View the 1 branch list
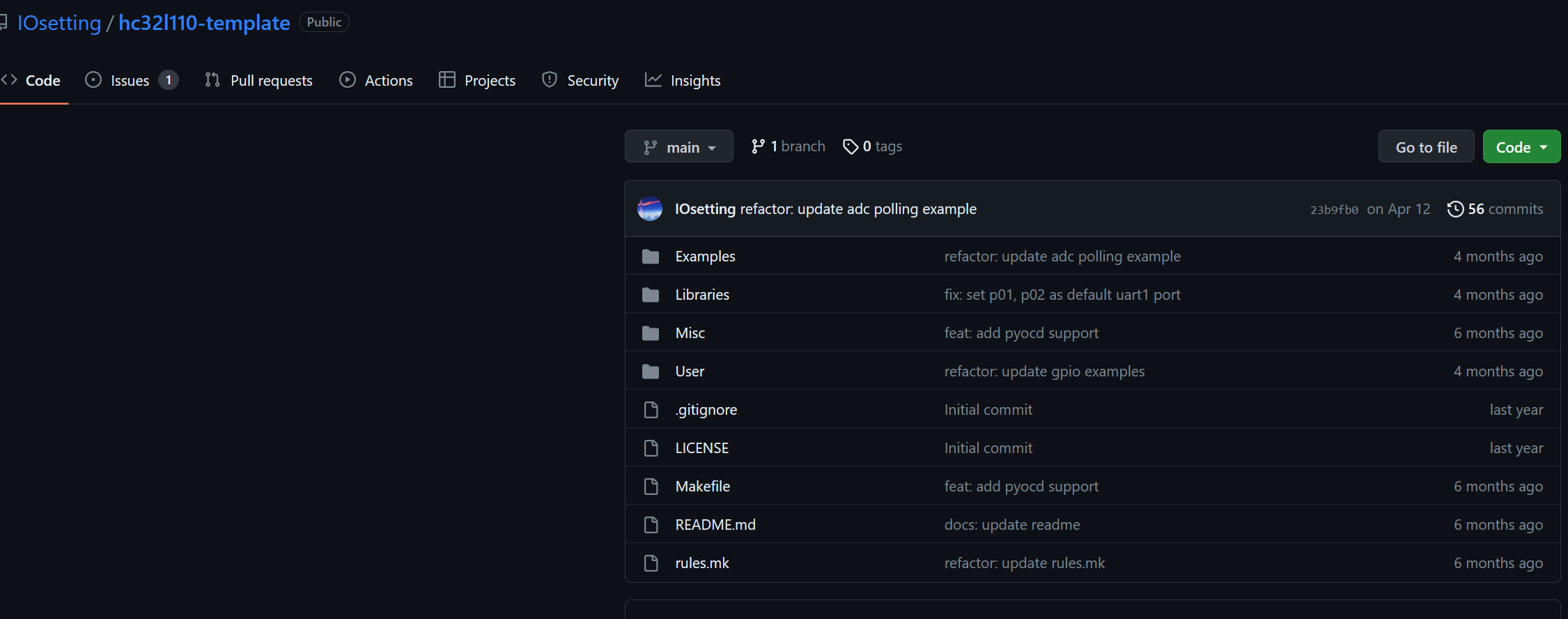 [788, 146]
